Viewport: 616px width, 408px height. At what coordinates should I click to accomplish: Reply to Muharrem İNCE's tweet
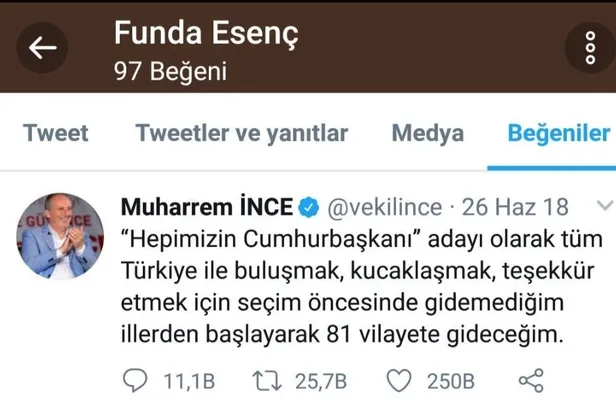point(134,380)
